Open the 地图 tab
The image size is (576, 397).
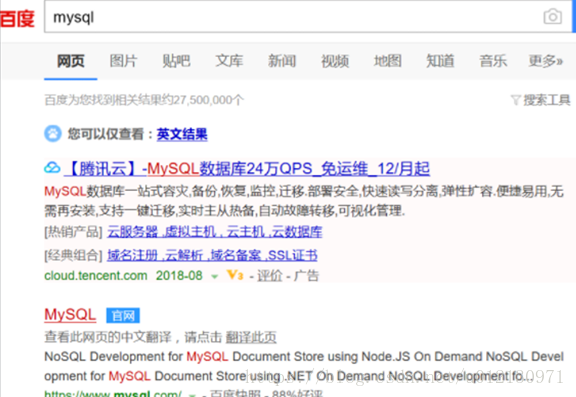click(x=388, y=61)
